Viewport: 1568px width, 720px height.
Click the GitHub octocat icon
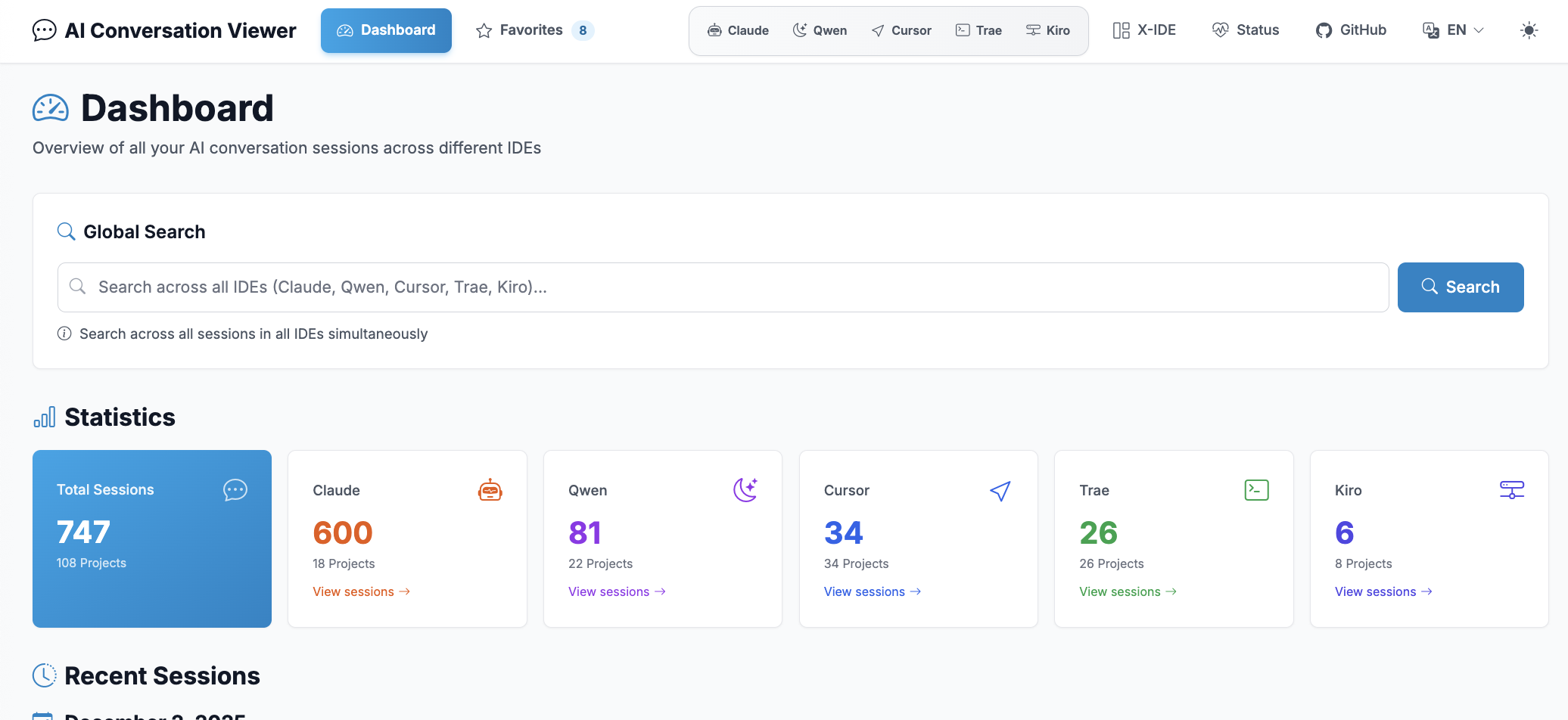click(x=1324, y=30)
